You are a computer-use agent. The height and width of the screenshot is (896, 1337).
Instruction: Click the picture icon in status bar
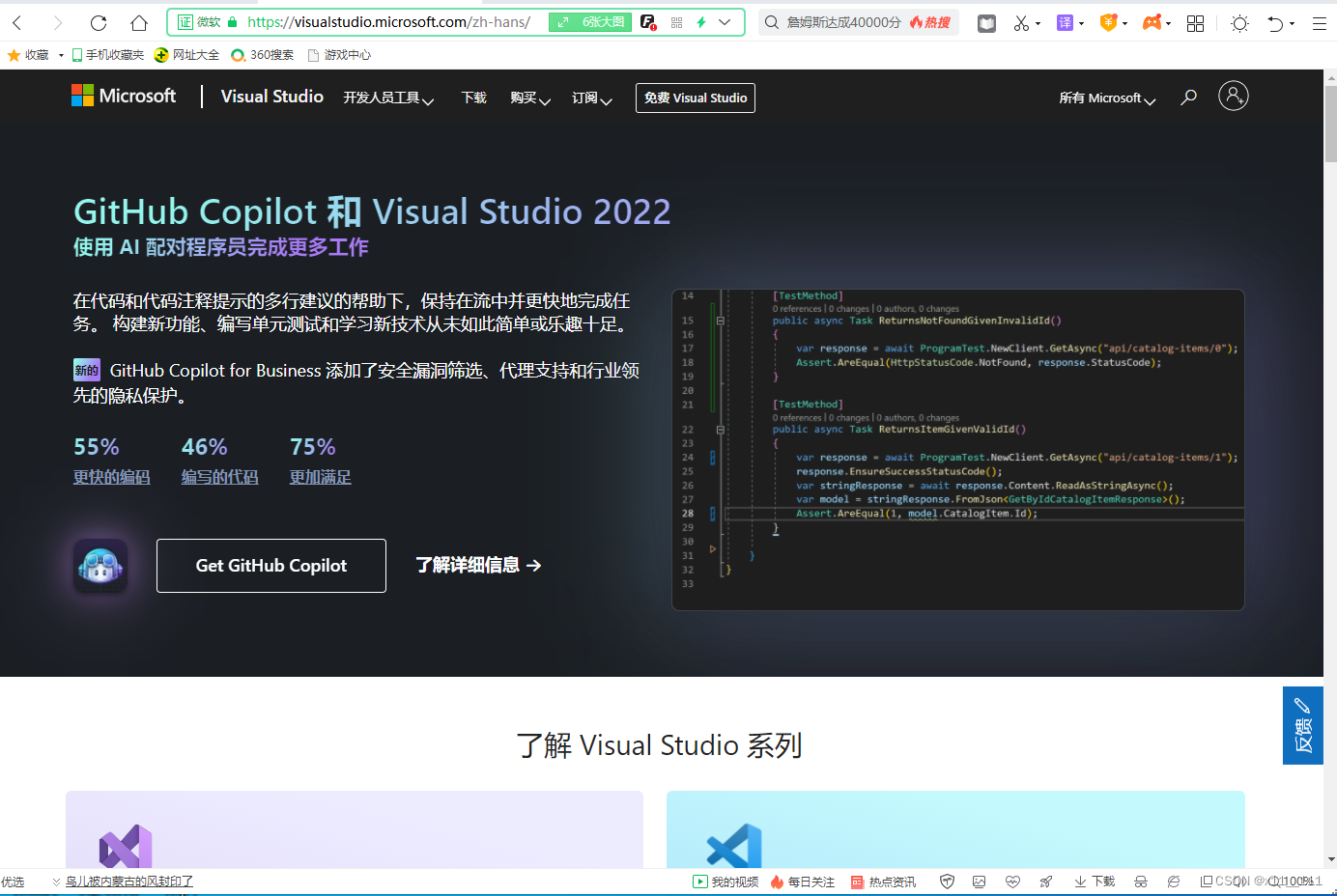tap(980, 882)
